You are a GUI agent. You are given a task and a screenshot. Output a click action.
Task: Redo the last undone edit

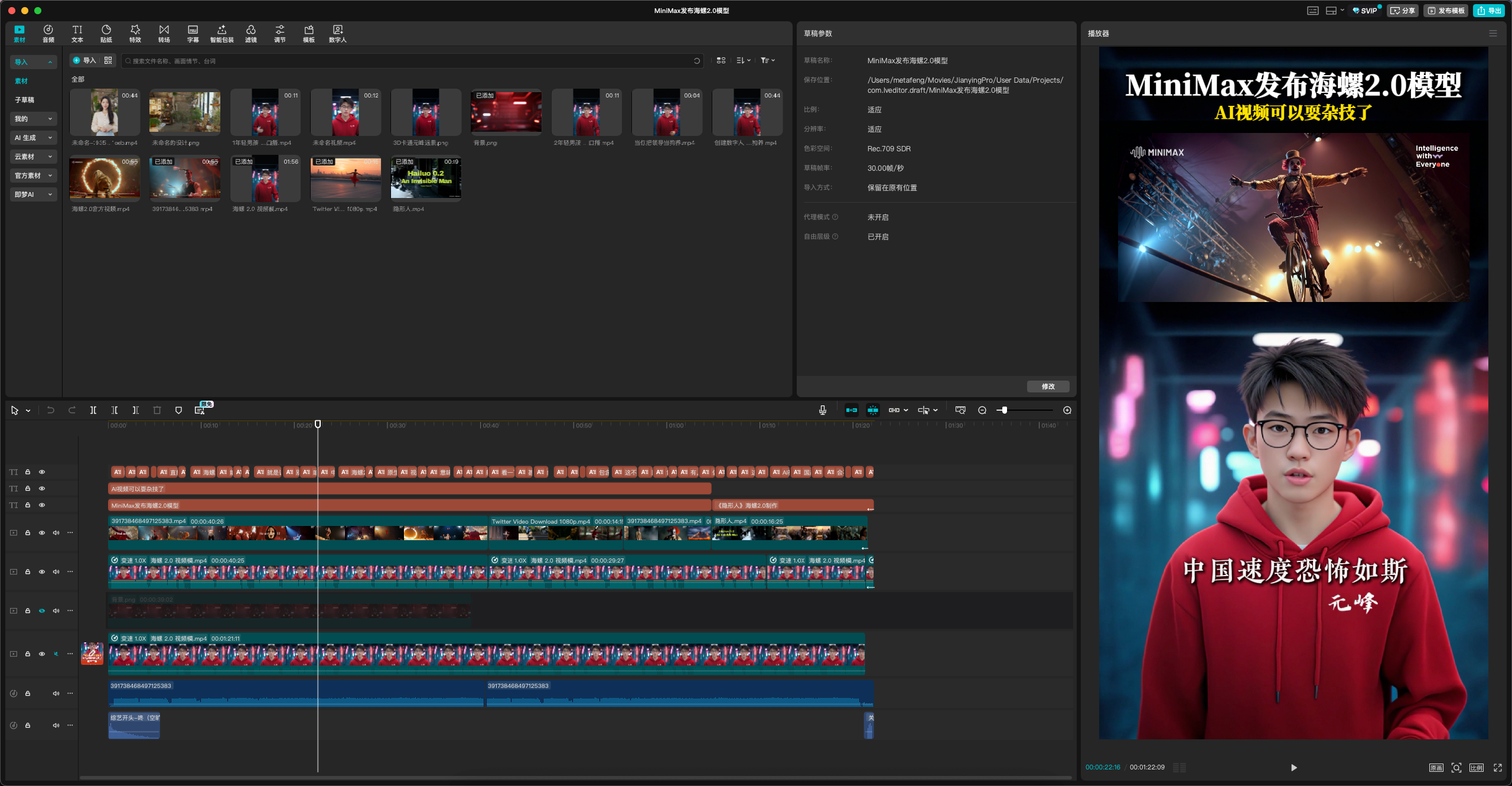[x=72, y=410]
